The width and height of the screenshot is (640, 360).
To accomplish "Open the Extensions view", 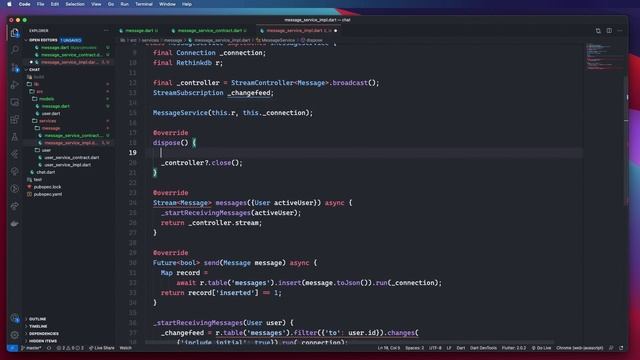I will click(x=15, y=119).
